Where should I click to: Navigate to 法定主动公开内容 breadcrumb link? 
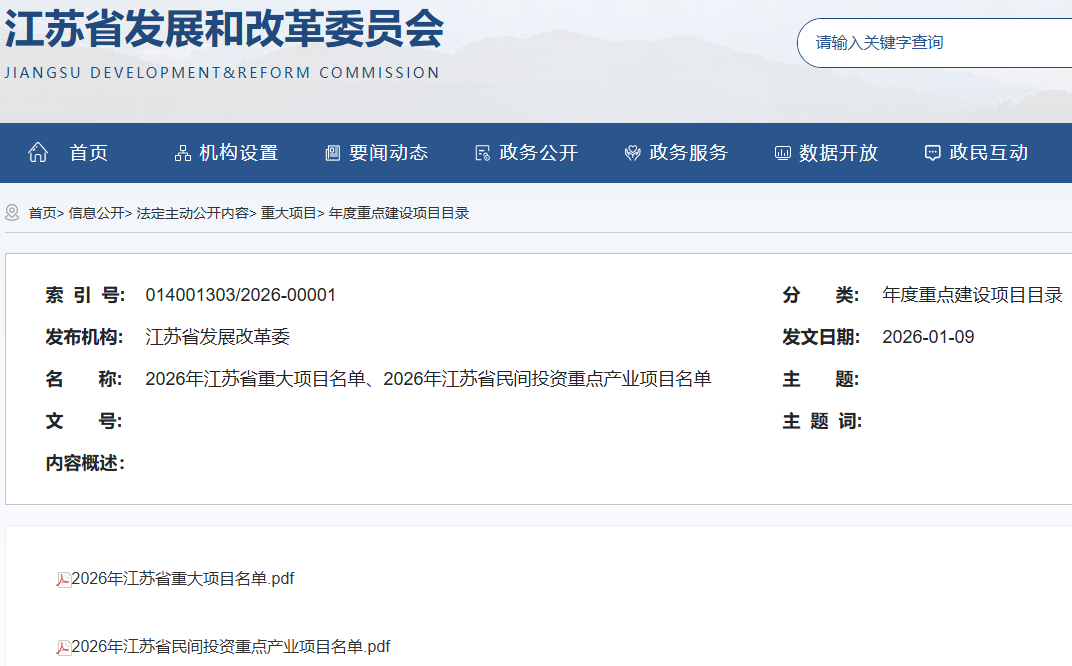coord(193,213)
